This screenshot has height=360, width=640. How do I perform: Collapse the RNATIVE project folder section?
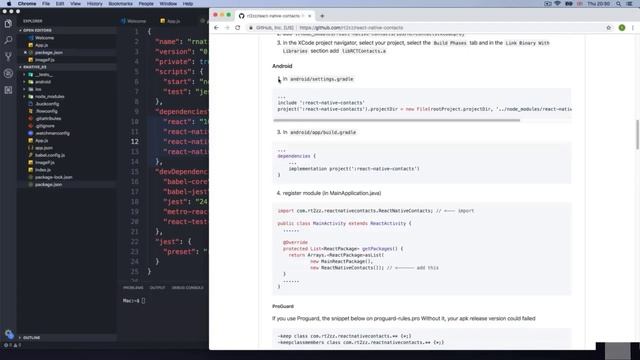35,67
